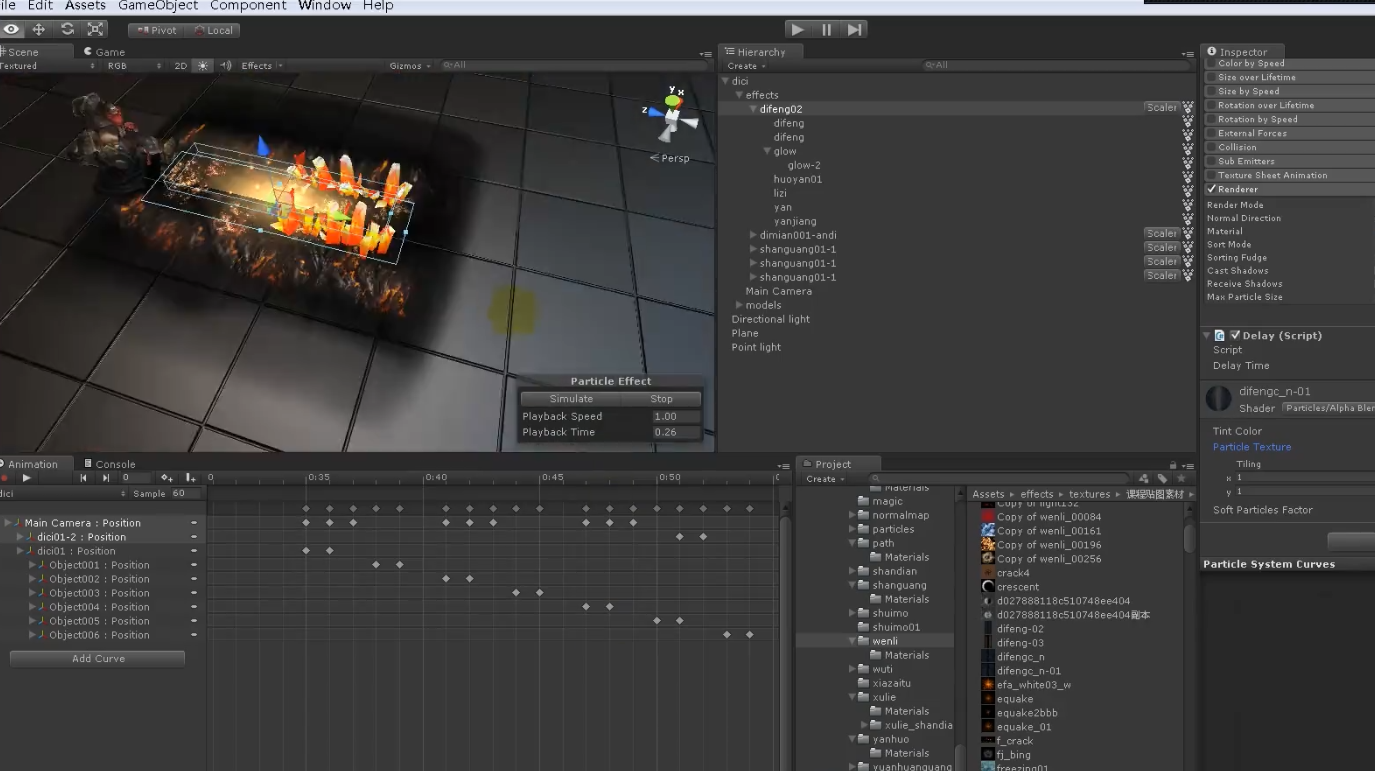Collapse the difeng02 hierarchy item
Screen dimensions: 1375x771
753,110
